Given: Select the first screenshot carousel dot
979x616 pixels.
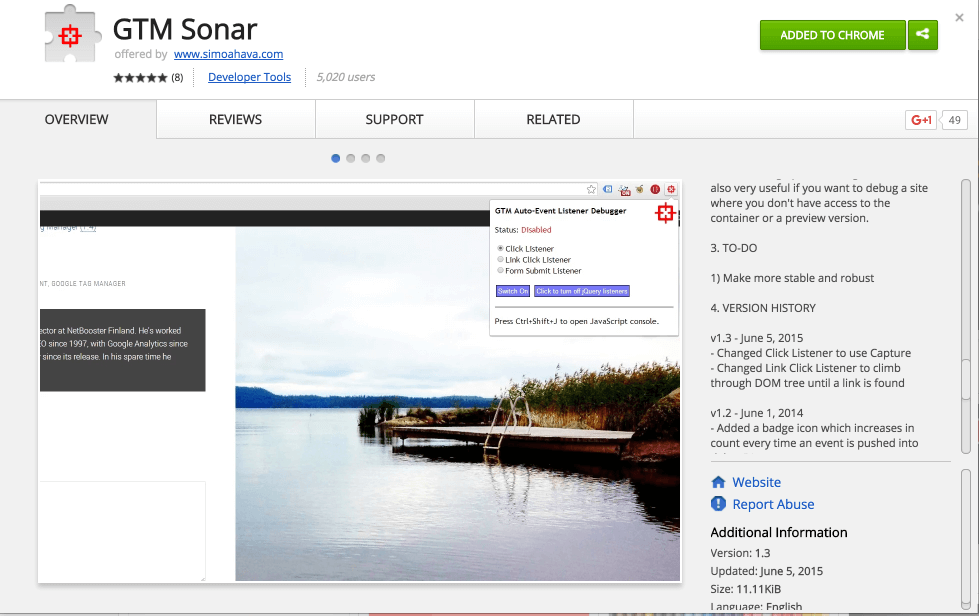Looking at the screenshot, I should point(335,159).
